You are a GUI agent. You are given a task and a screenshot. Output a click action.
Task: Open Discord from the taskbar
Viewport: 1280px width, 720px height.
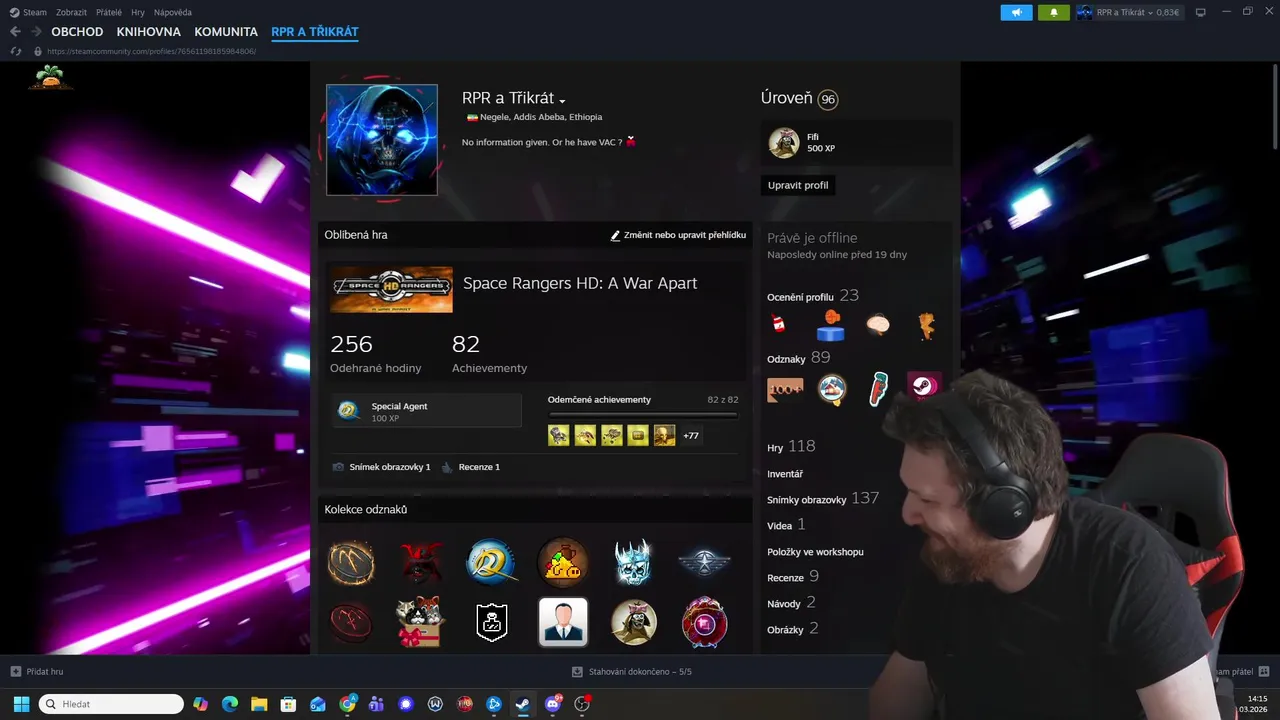click(x=553, y=704)
